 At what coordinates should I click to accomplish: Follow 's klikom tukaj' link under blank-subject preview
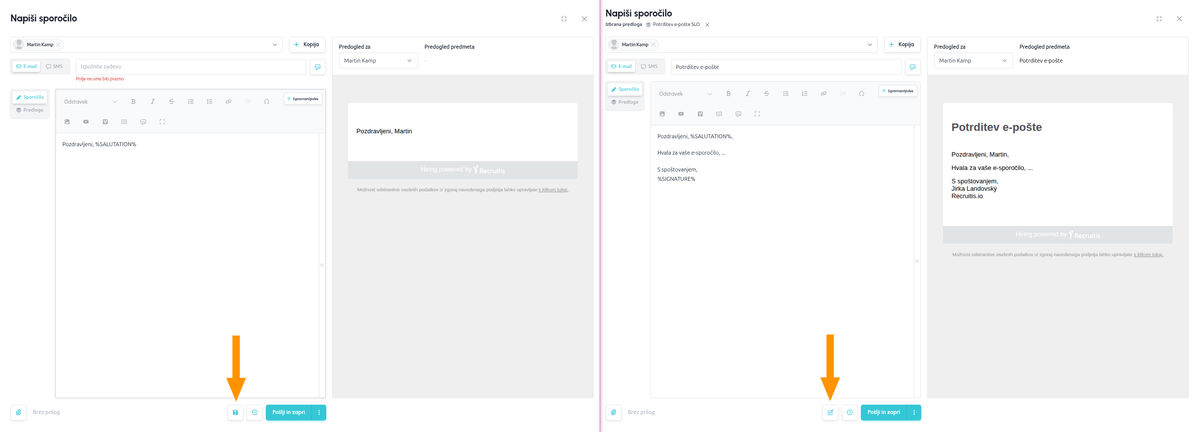[553, 189]
